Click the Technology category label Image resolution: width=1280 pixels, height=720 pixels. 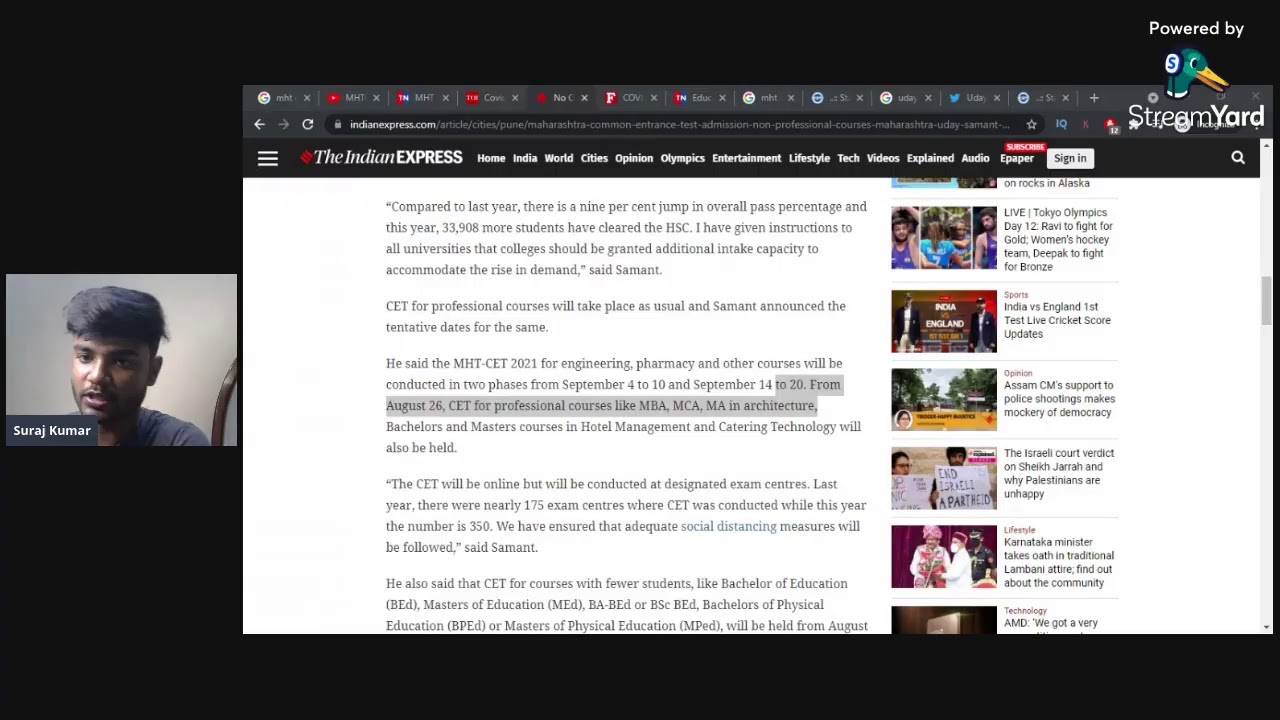1025,610
